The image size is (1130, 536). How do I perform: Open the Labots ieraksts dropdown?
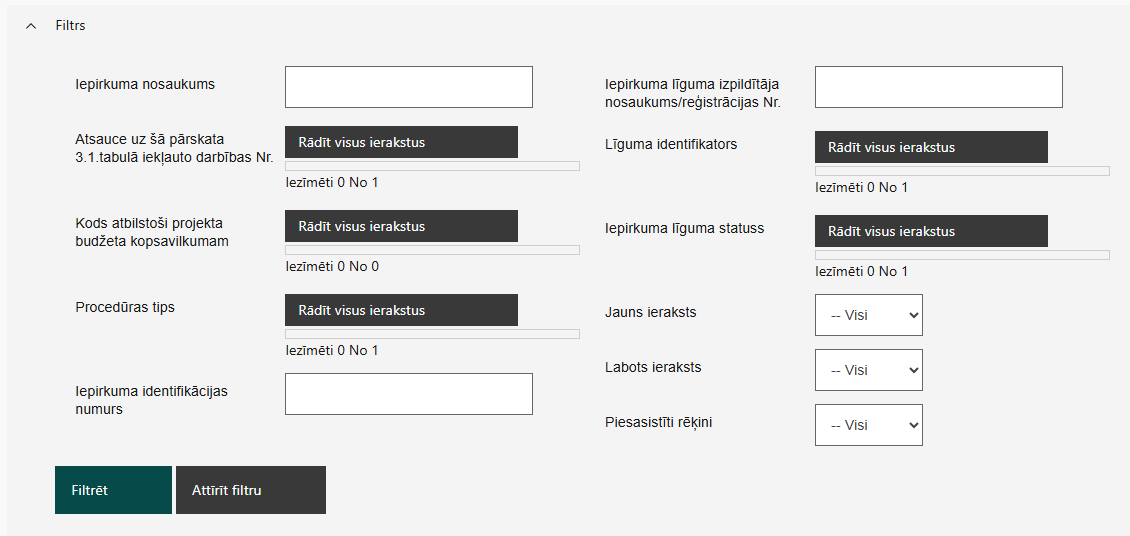click(x=868, y=370)
